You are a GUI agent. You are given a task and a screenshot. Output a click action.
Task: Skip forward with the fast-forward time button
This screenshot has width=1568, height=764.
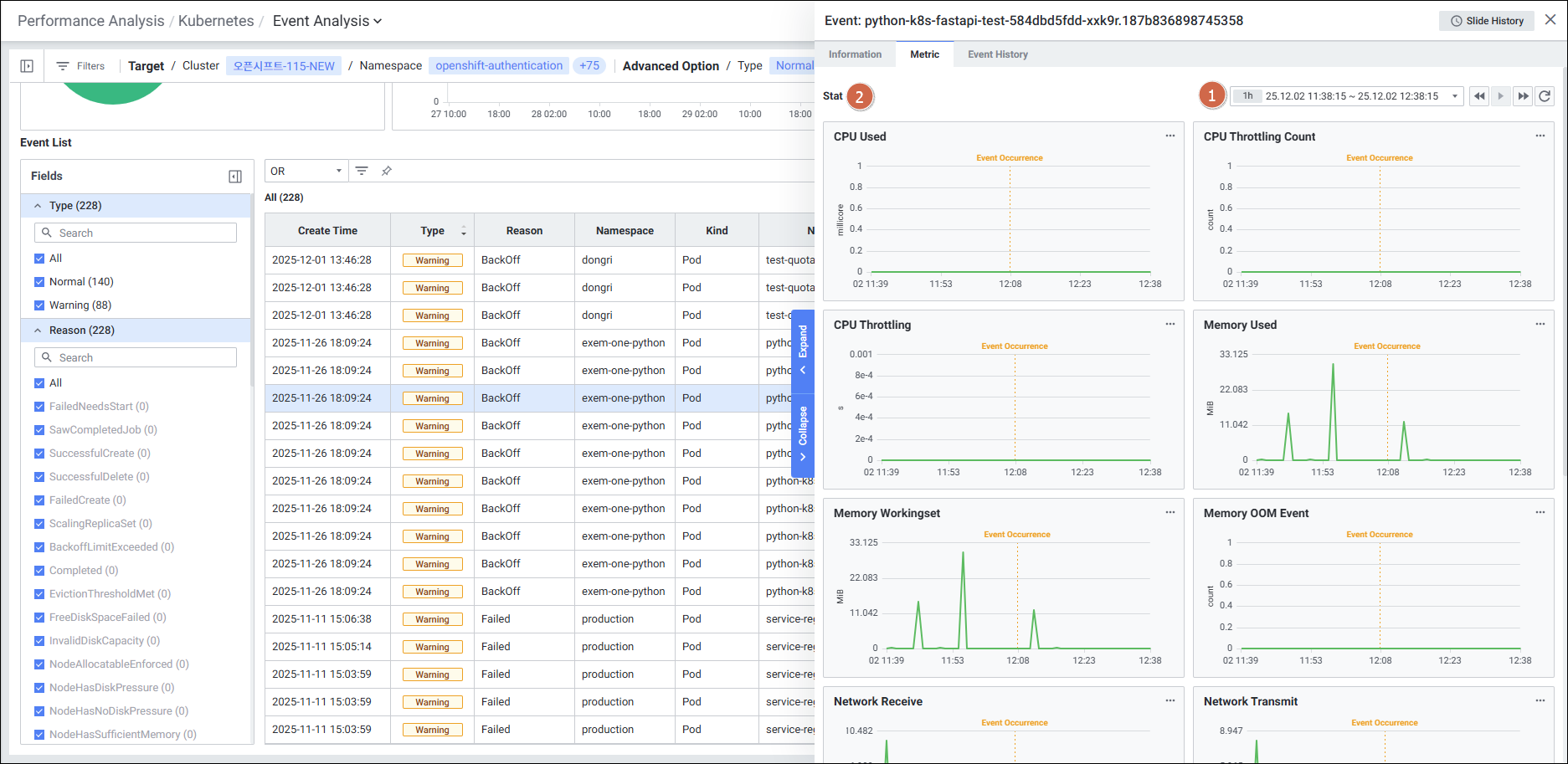click(1523, 96)
